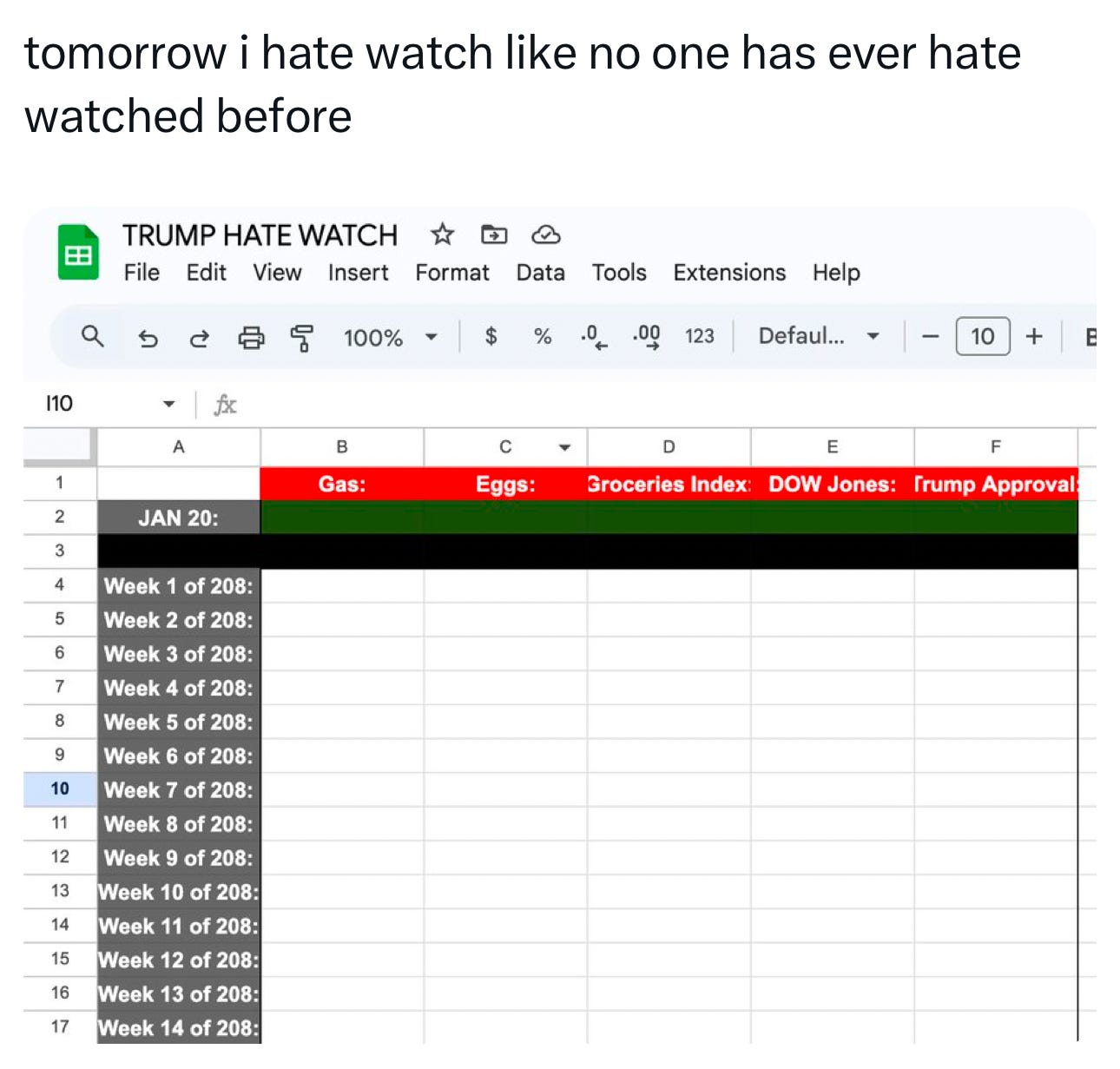Open the name box dropdown arrow
The width and height of the screenshot is (1120, 1069).
(168, 404)
